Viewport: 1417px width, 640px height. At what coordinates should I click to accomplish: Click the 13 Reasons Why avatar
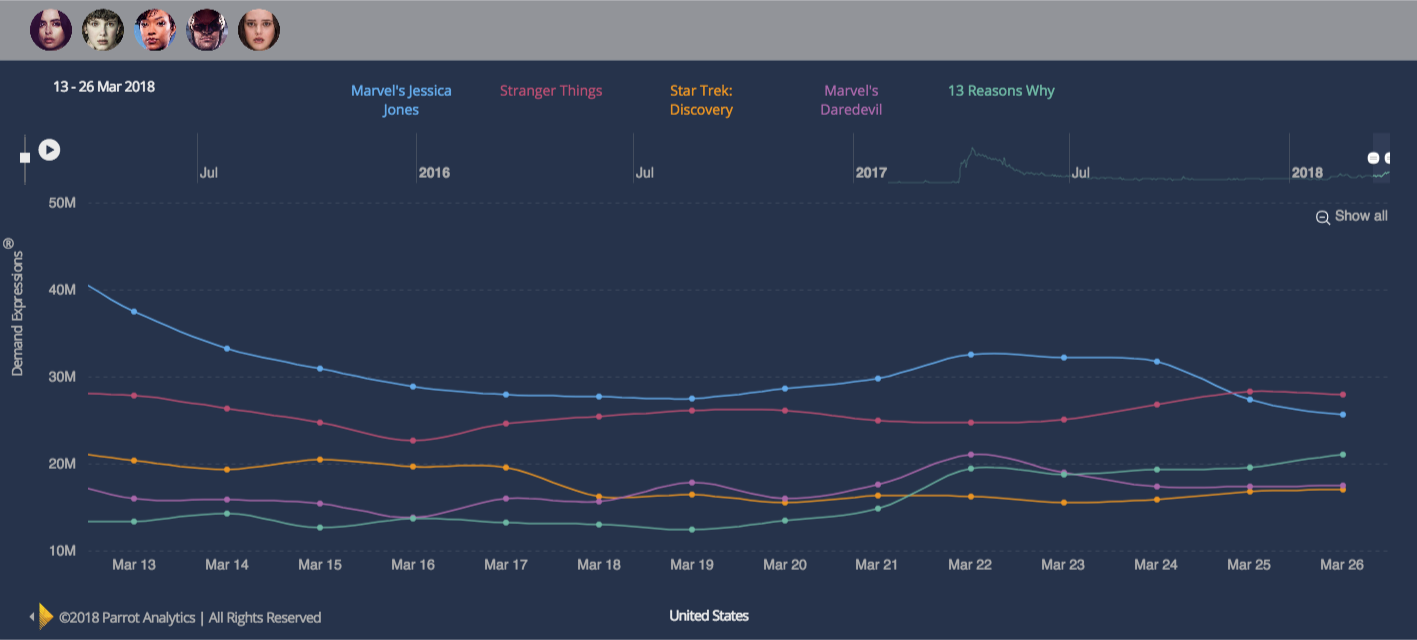259,30
